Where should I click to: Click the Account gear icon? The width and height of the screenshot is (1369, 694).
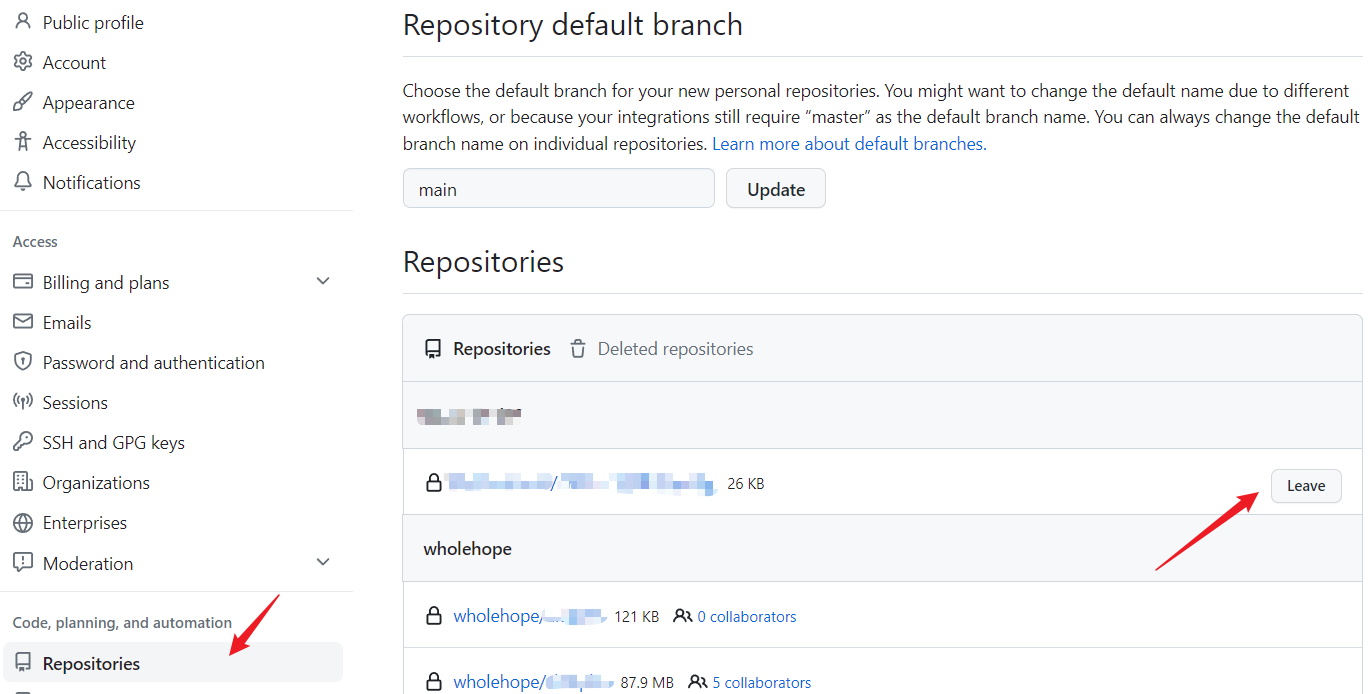[22, 62]
